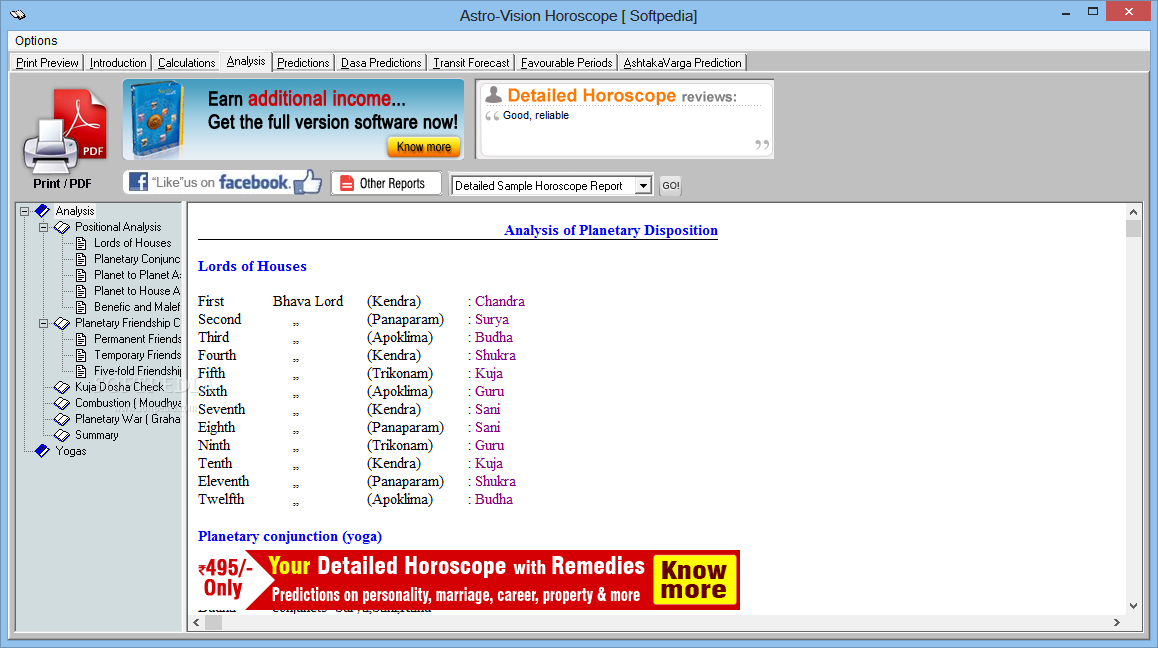Open the Options menu
The image size is (1158, 648).
click(x=35, y=41)
